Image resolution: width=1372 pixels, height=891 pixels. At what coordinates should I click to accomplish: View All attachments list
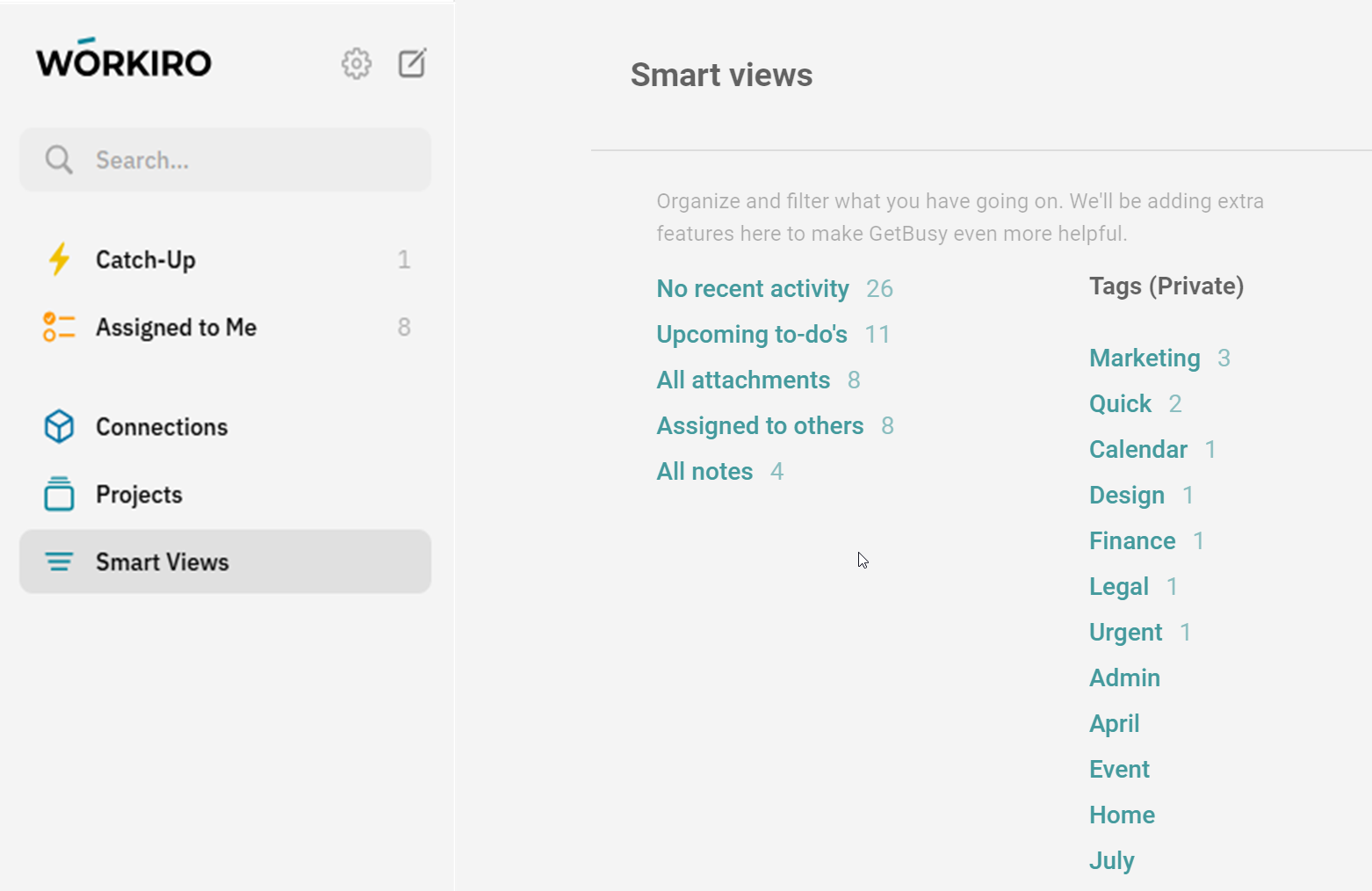743,380
